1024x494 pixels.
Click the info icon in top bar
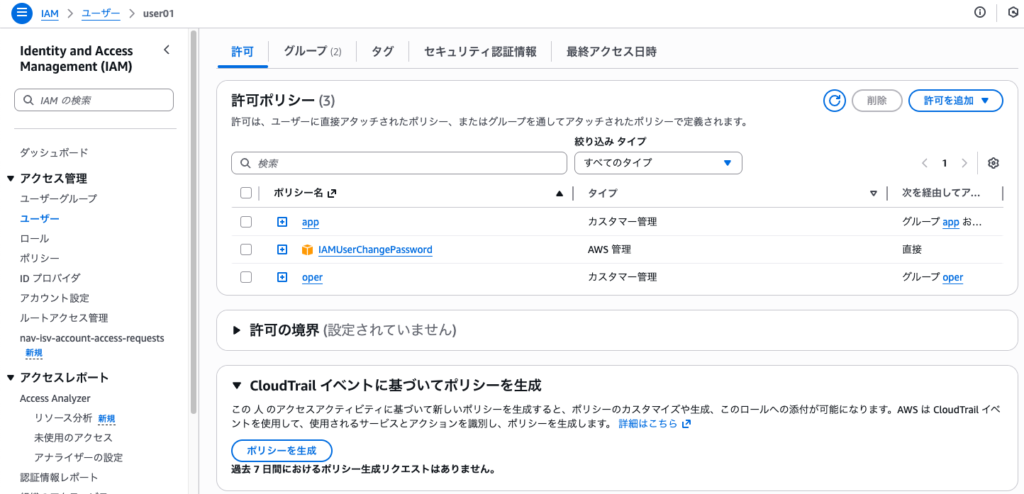point(979,12)
